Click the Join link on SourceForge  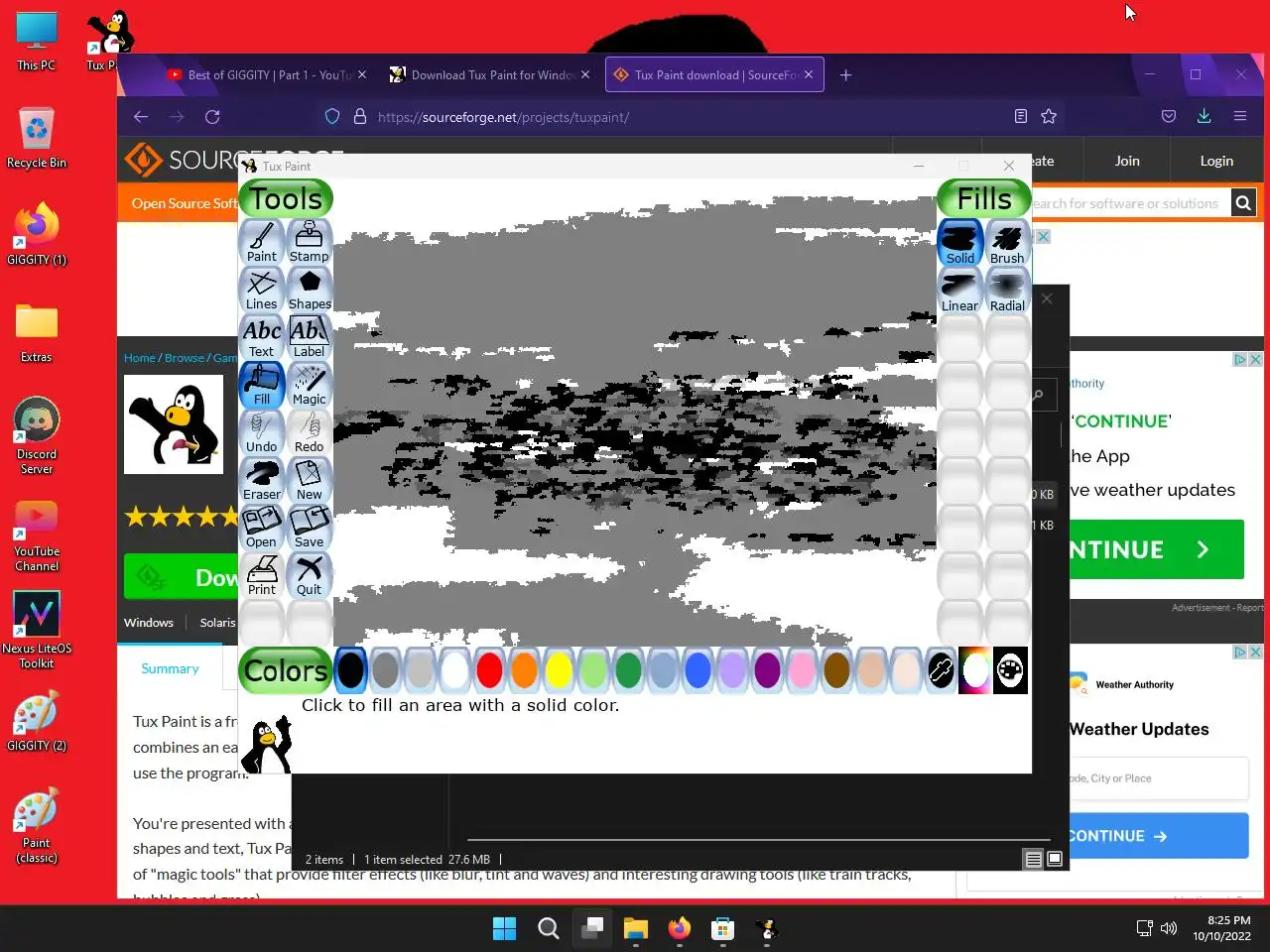(x=1127, y=161)
